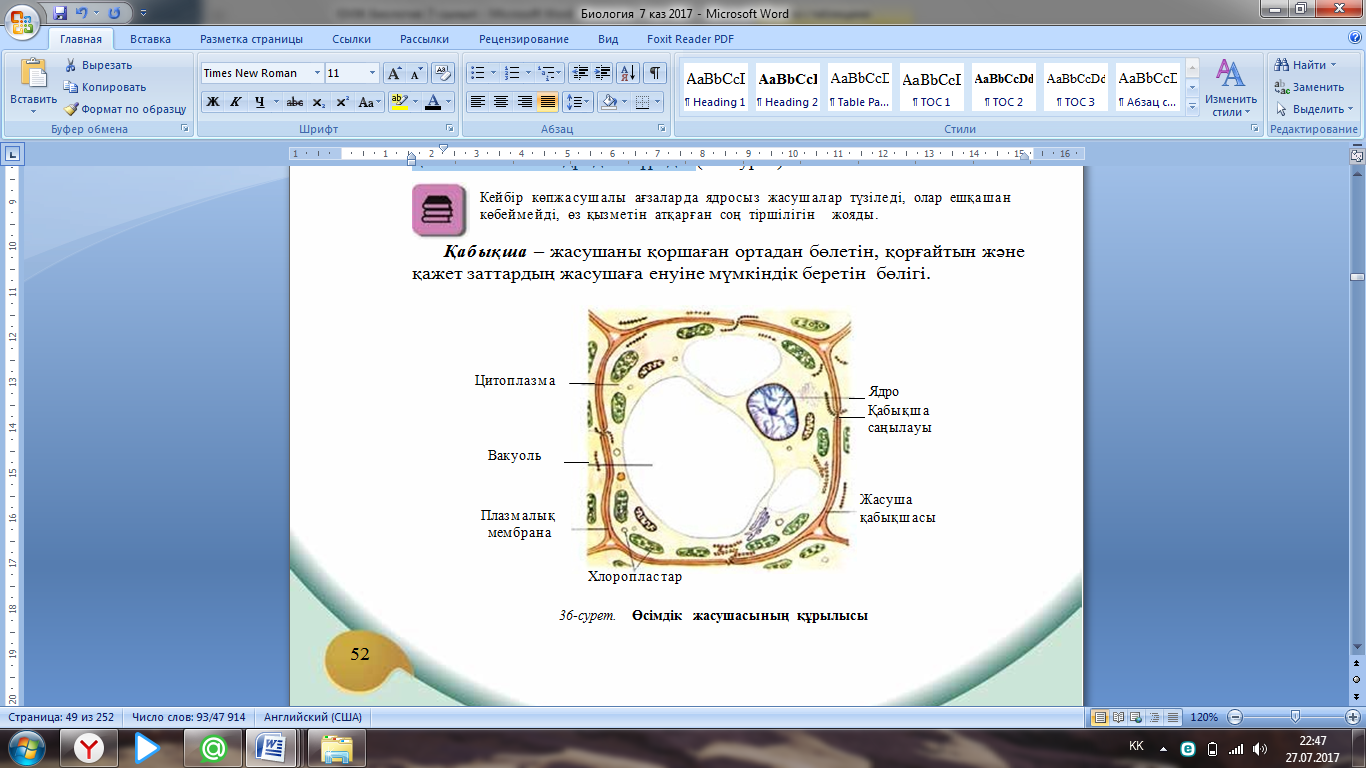Switch to the Вставка ribbon tab
1366x768 pixels.
[x=150, y=39]
